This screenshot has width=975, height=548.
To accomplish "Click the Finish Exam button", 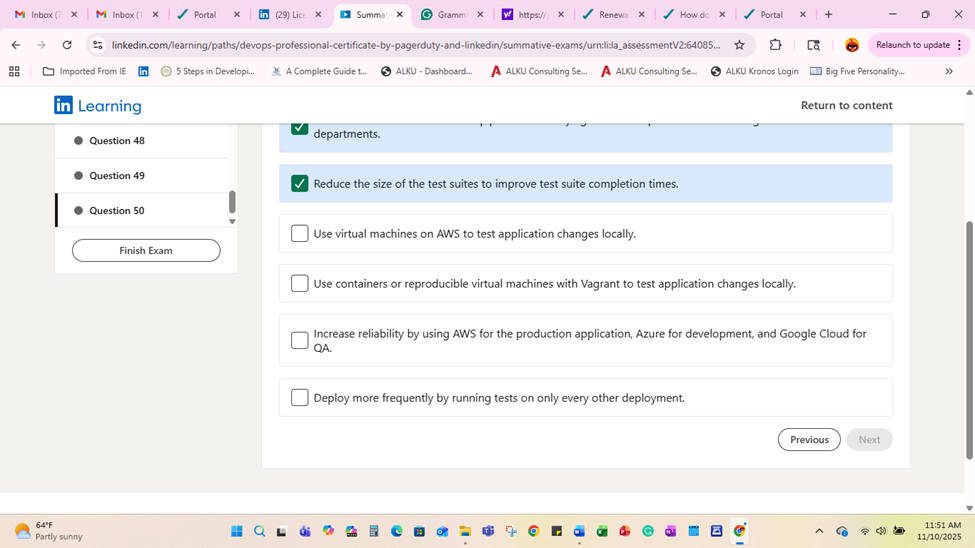I will tap(146, 251).
